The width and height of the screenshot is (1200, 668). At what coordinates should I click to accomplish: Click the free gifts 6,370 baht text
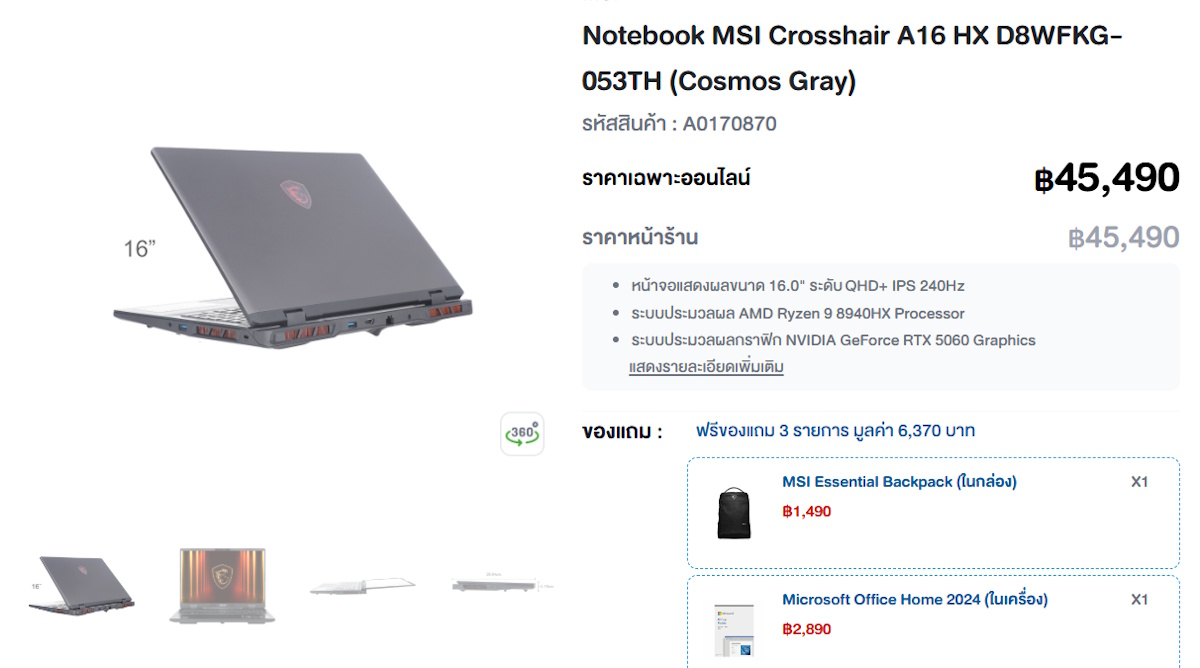[x=835, y=431]
